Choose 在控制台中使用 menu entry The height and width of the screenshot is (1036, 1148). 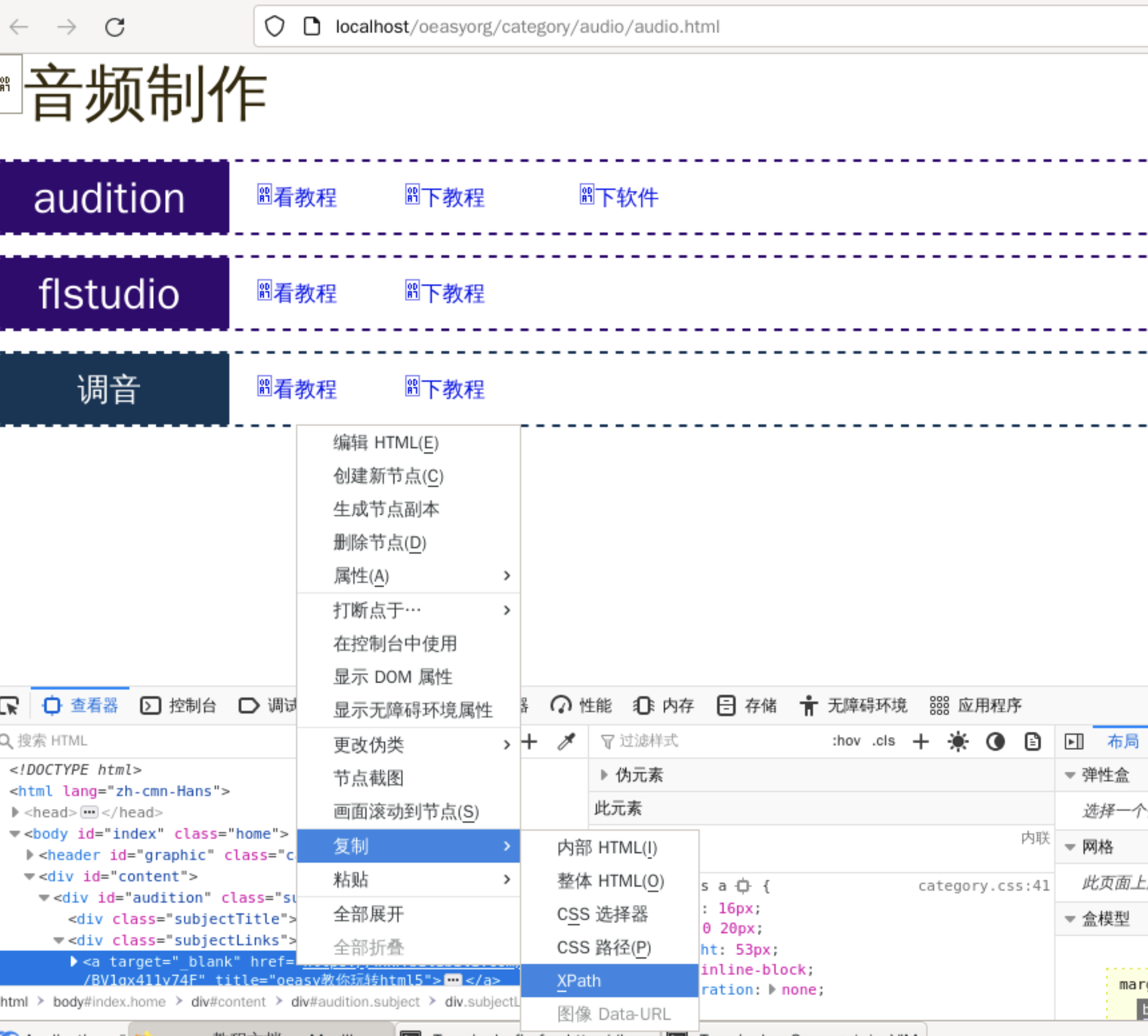[408, 644]
